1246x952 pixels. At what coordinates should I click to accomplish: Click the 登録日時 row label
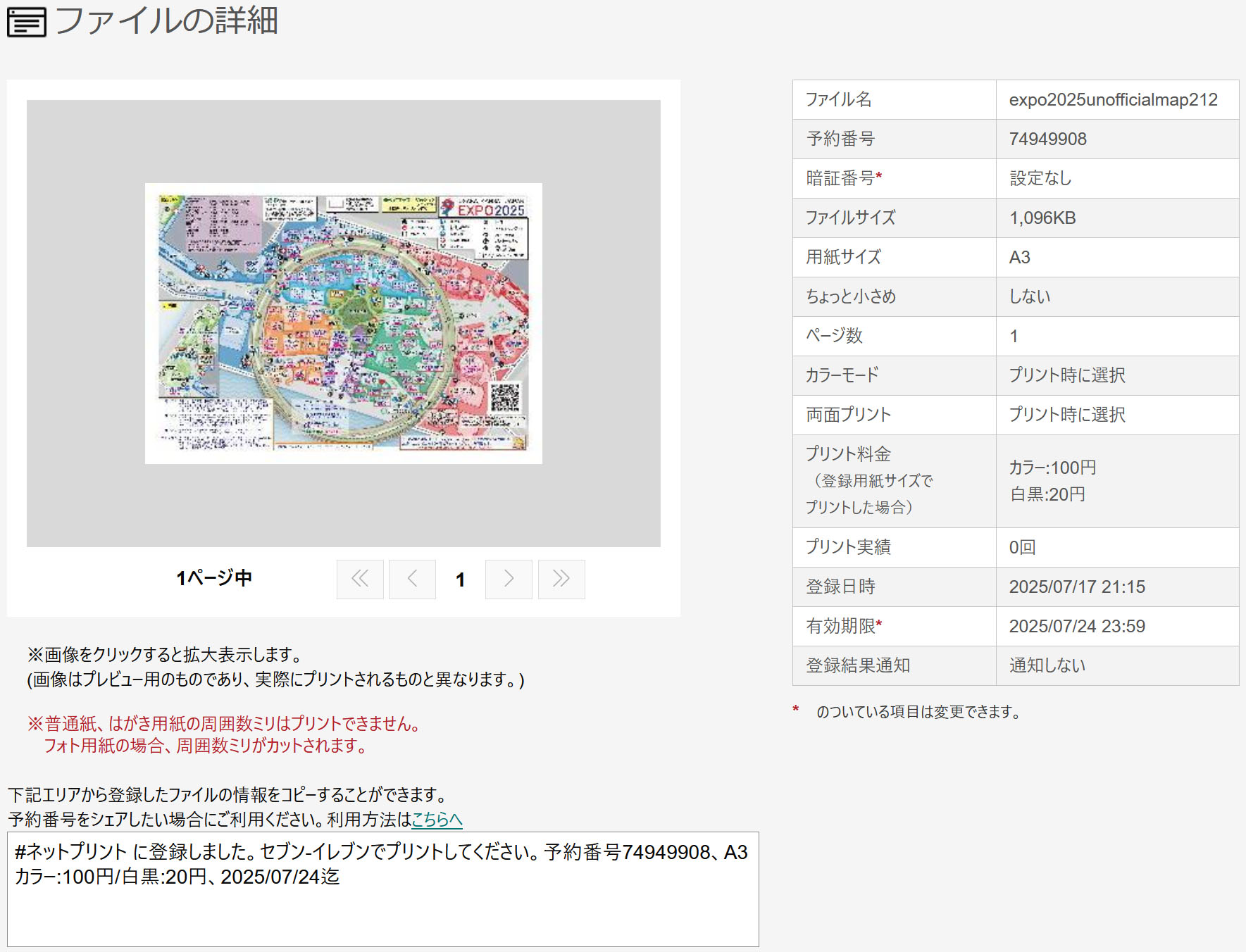840,587
